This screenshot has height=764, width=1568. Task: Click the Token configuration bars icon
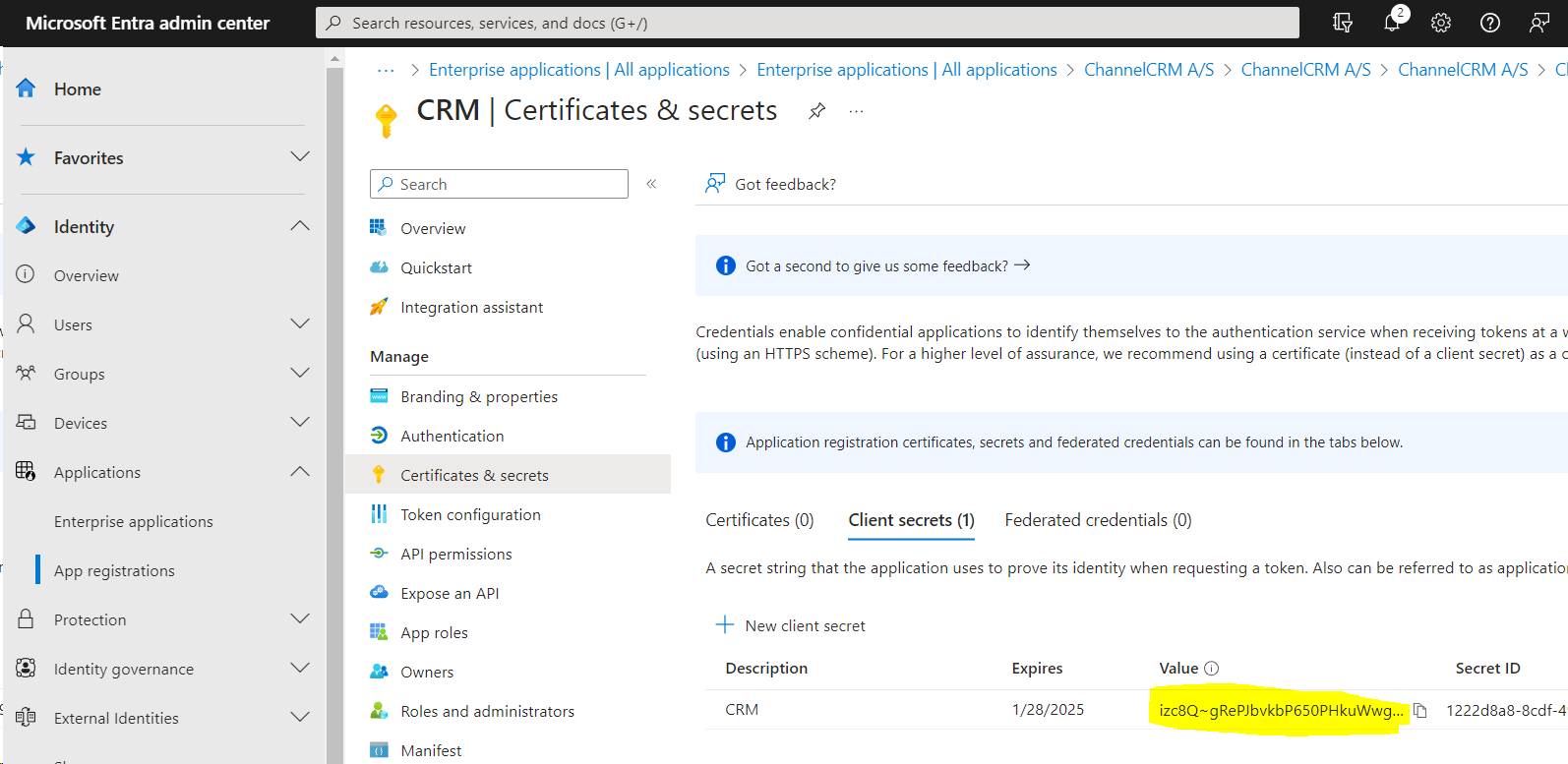tap(379, 514)
